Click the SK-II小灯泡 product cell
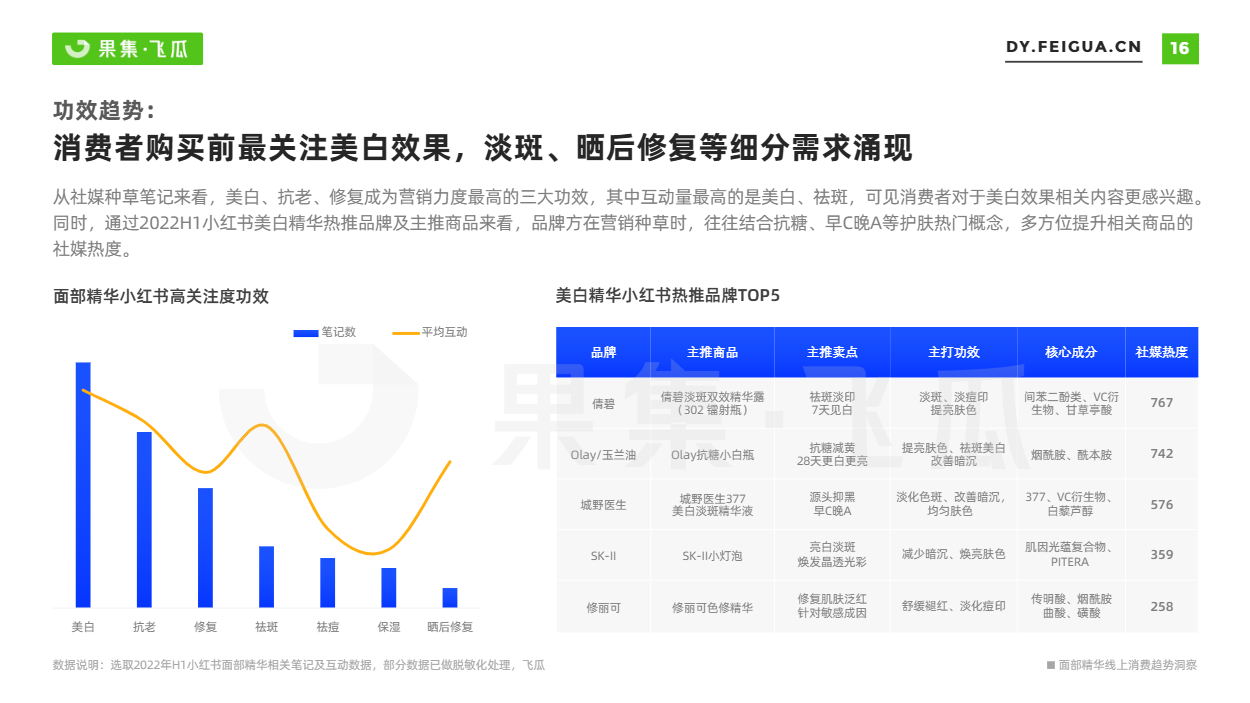This screenshot has width=1250, height=703. pos(712,555)
